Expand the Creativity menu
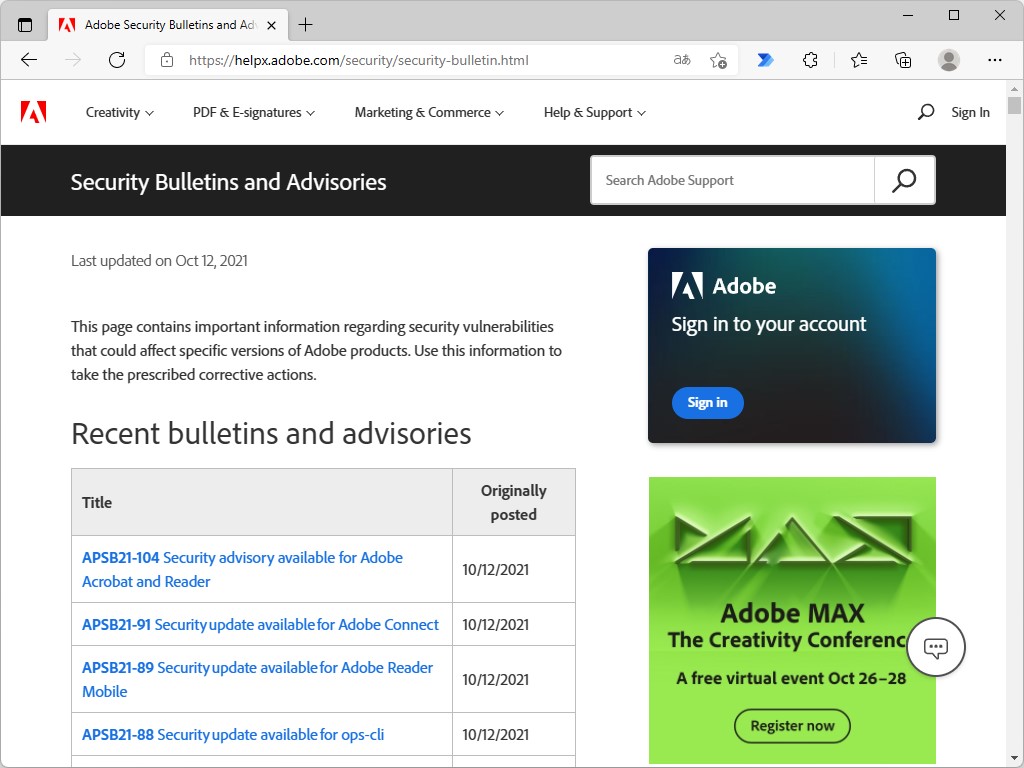This screenshot has height=768, width=1024. pos(120,112)
